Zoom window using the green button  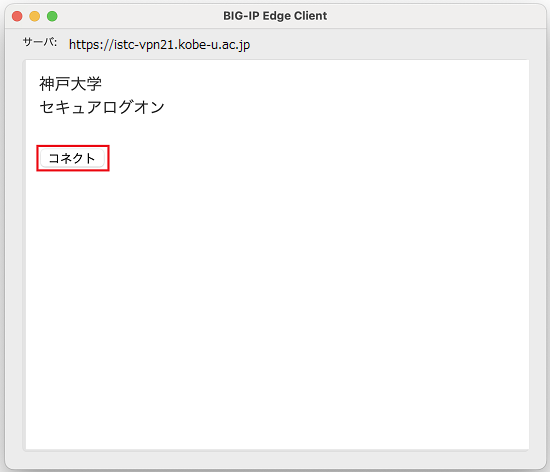pyautogui.click(x=52, y=16)
